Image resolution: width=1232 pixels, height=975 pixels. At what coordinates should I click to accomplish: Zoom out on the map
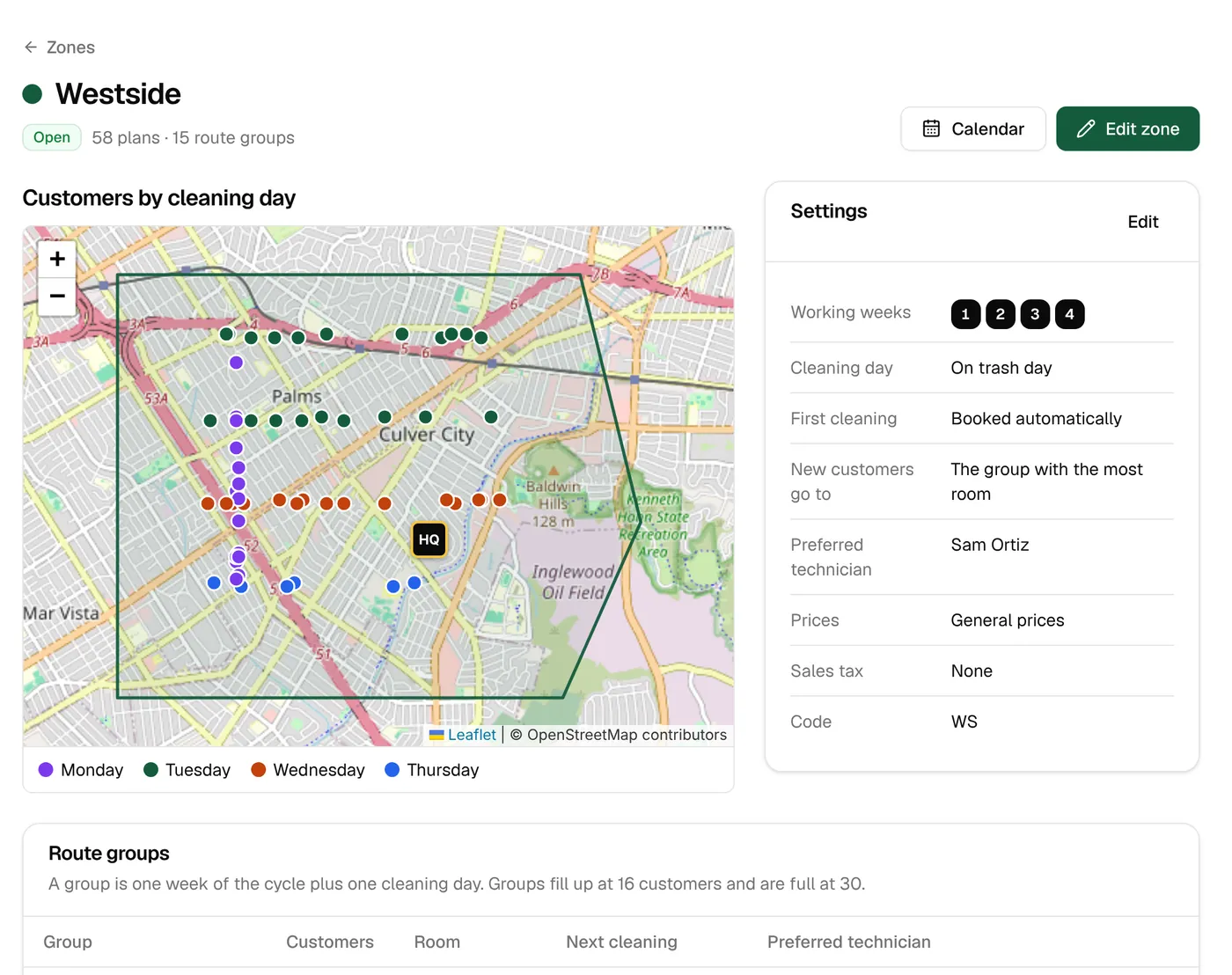tap(57, 297)
